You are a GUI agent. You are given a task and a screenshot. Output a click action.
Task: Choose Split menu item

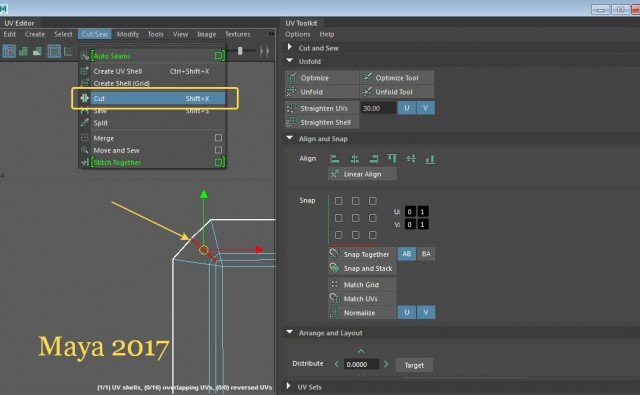[x=152, y=123]
